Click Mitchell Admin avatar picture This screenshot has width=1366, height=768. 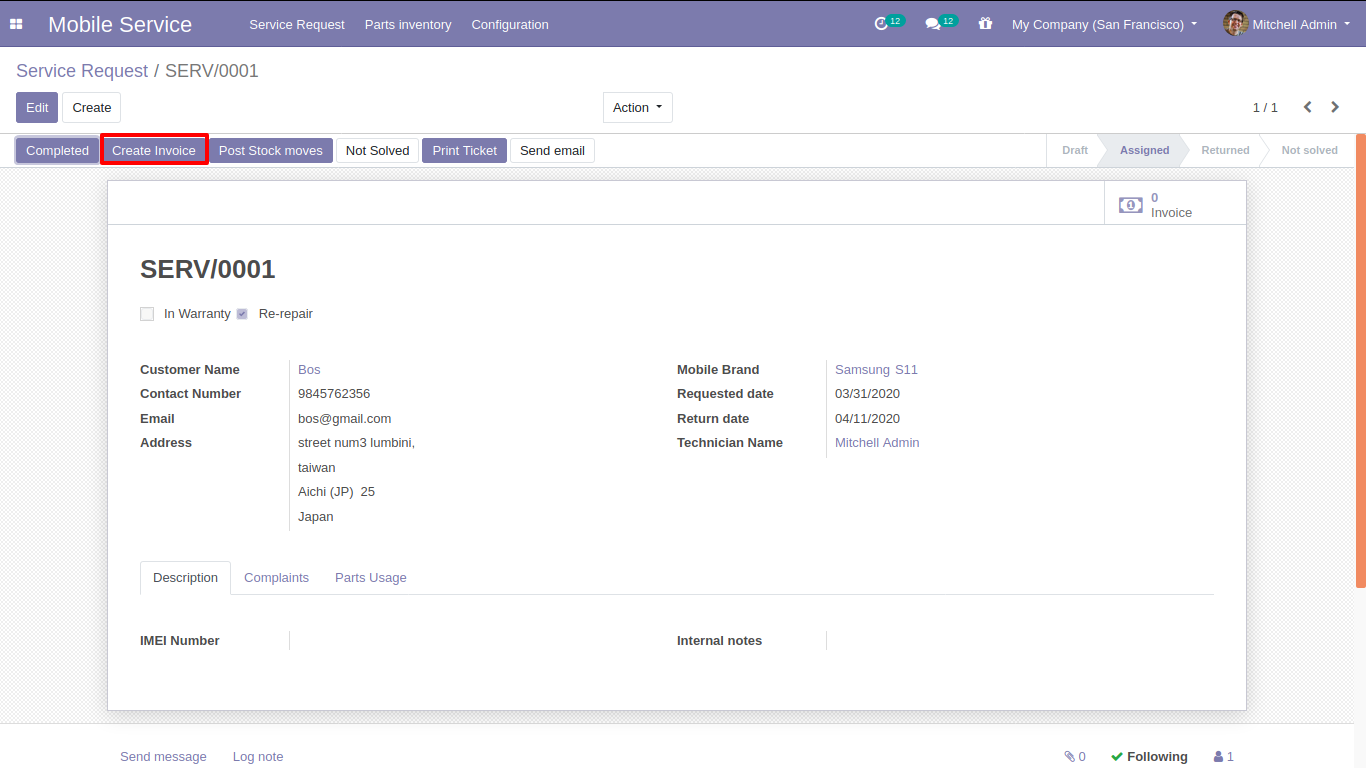[1235, 24]
